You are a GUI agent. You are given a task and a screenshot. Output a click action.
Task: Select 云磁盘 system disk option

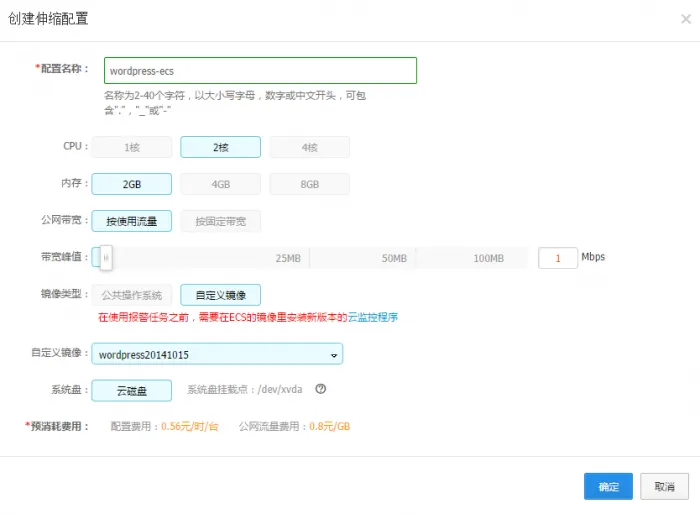(x=132, y=390)
